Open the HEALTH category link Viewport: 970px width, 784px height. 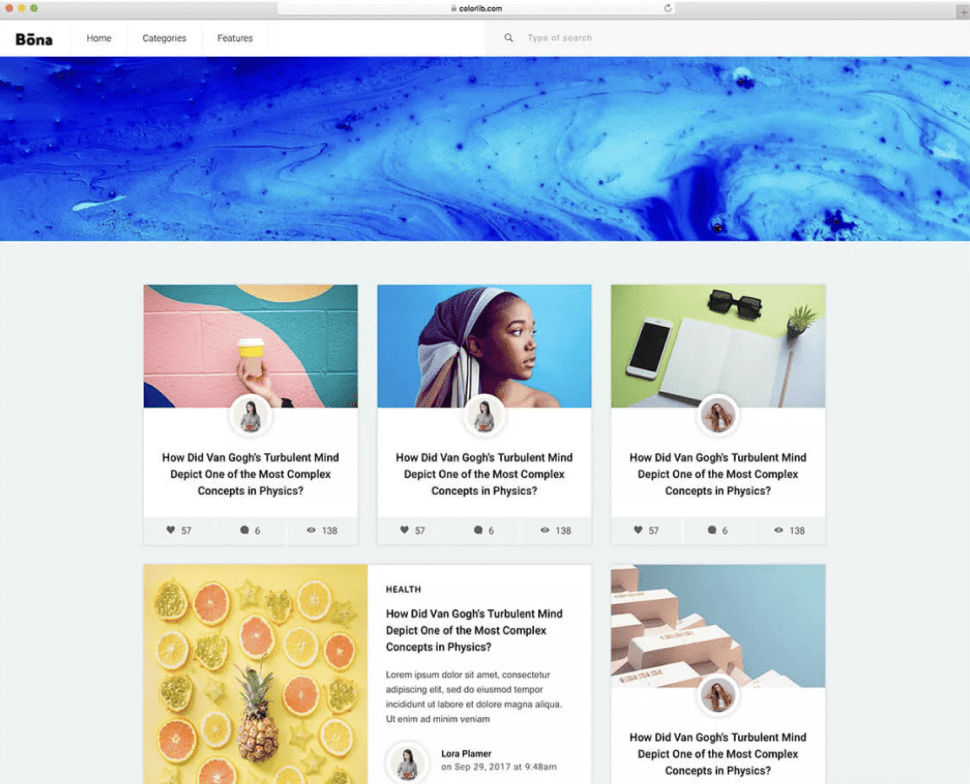pyautogui.click(x=403, y=590)
